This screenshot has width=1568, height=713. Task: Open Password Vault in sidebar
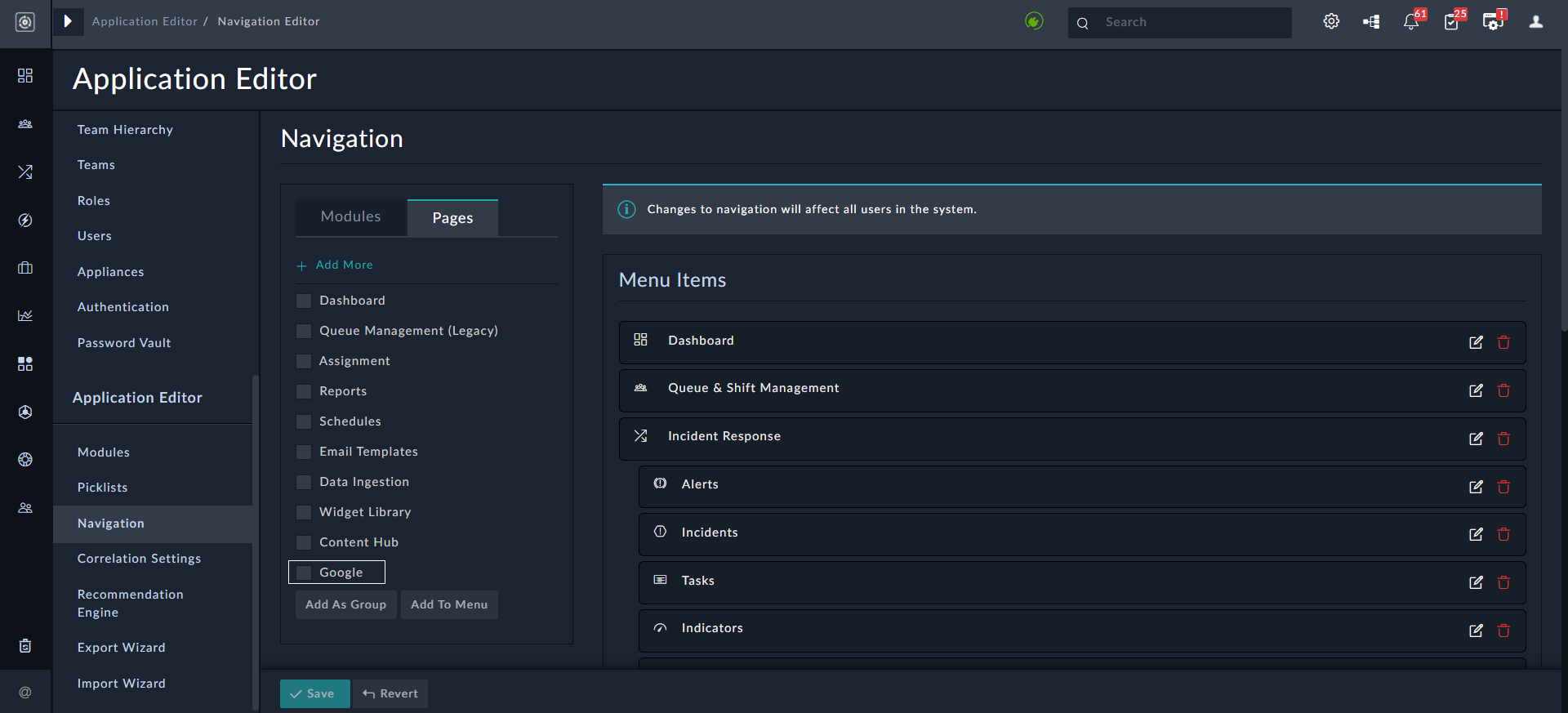124,343
